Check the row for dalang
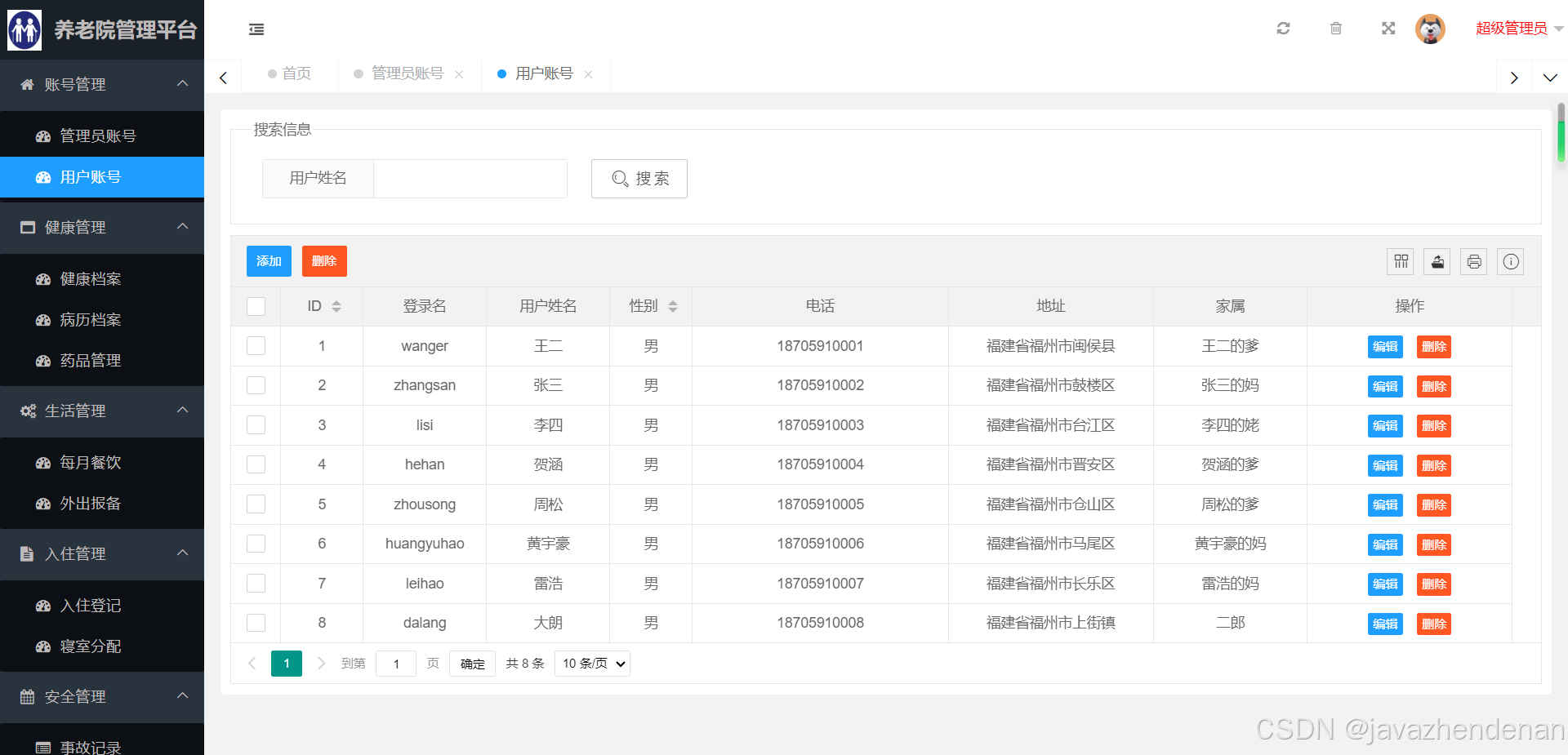 [x=256, y=623]
